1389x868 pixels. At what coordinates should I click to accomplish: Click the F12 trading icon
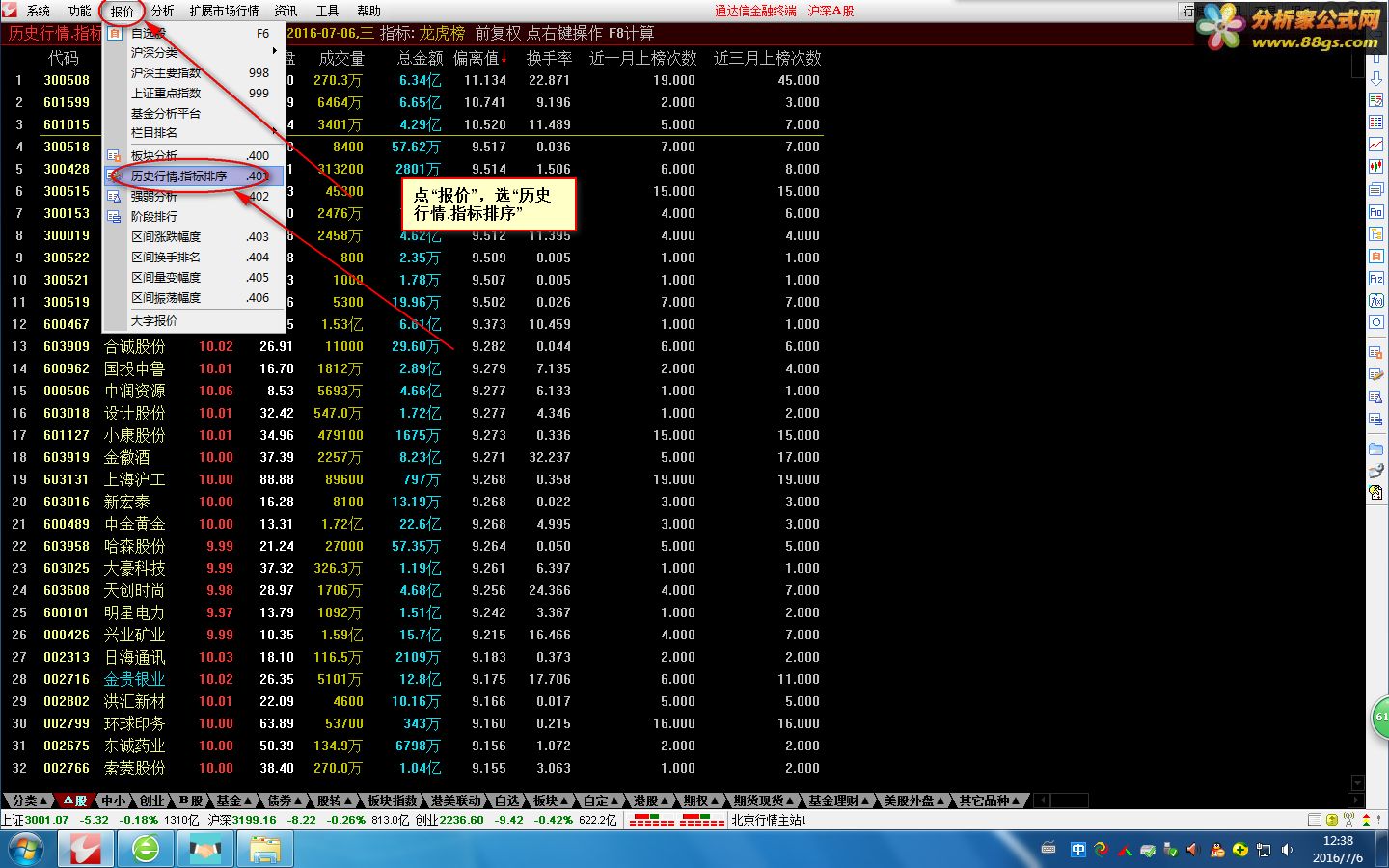(1376, 278)
